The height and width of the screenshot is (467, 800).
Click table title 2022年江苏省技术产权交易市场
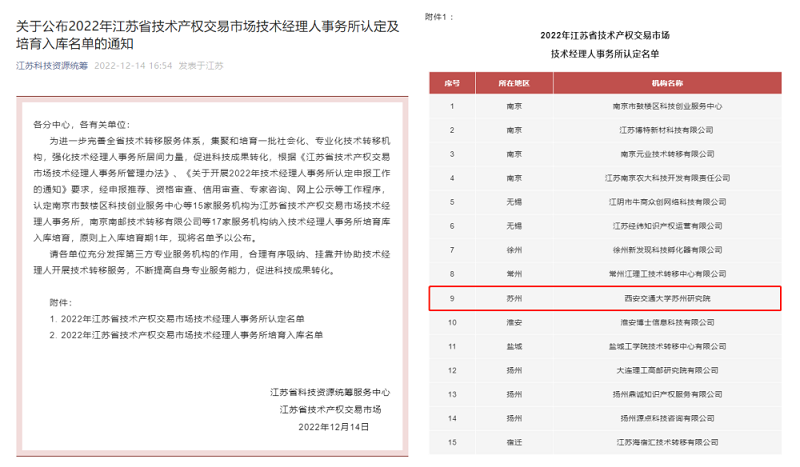coord(605,35)
